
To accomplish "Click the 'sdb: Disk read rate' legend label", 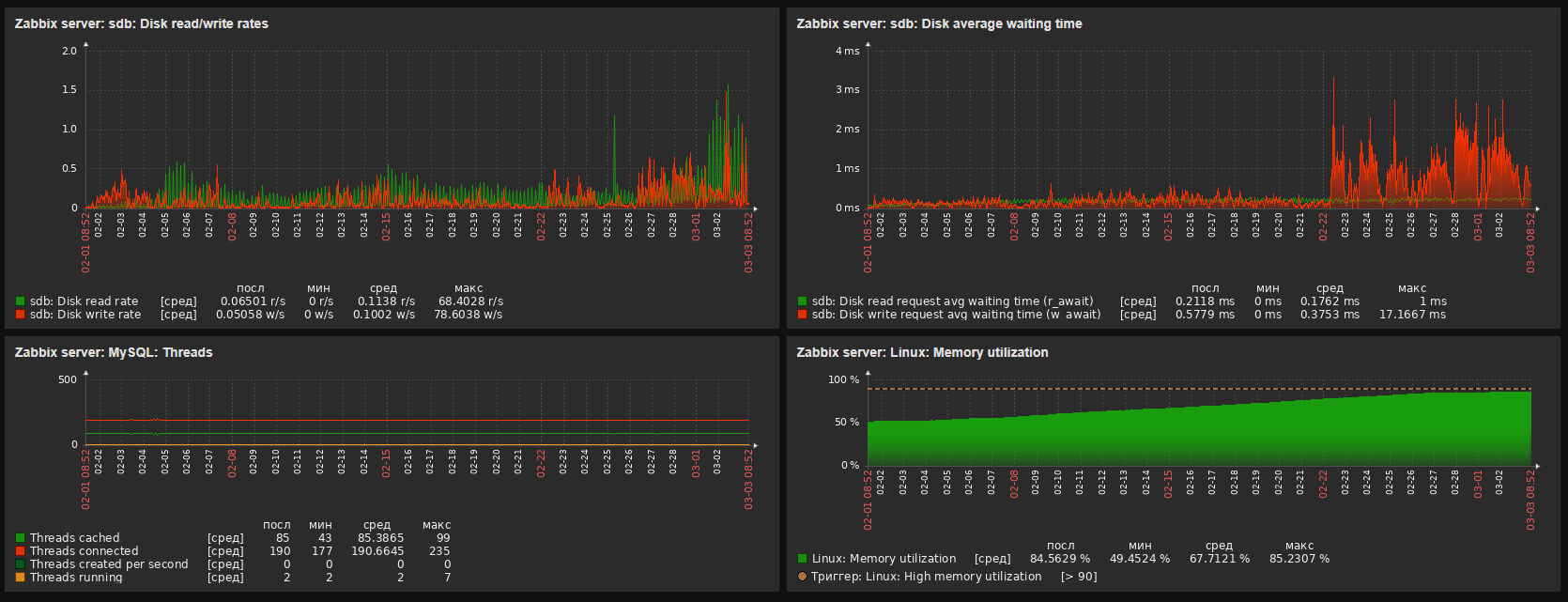I will tap(84, 301).
